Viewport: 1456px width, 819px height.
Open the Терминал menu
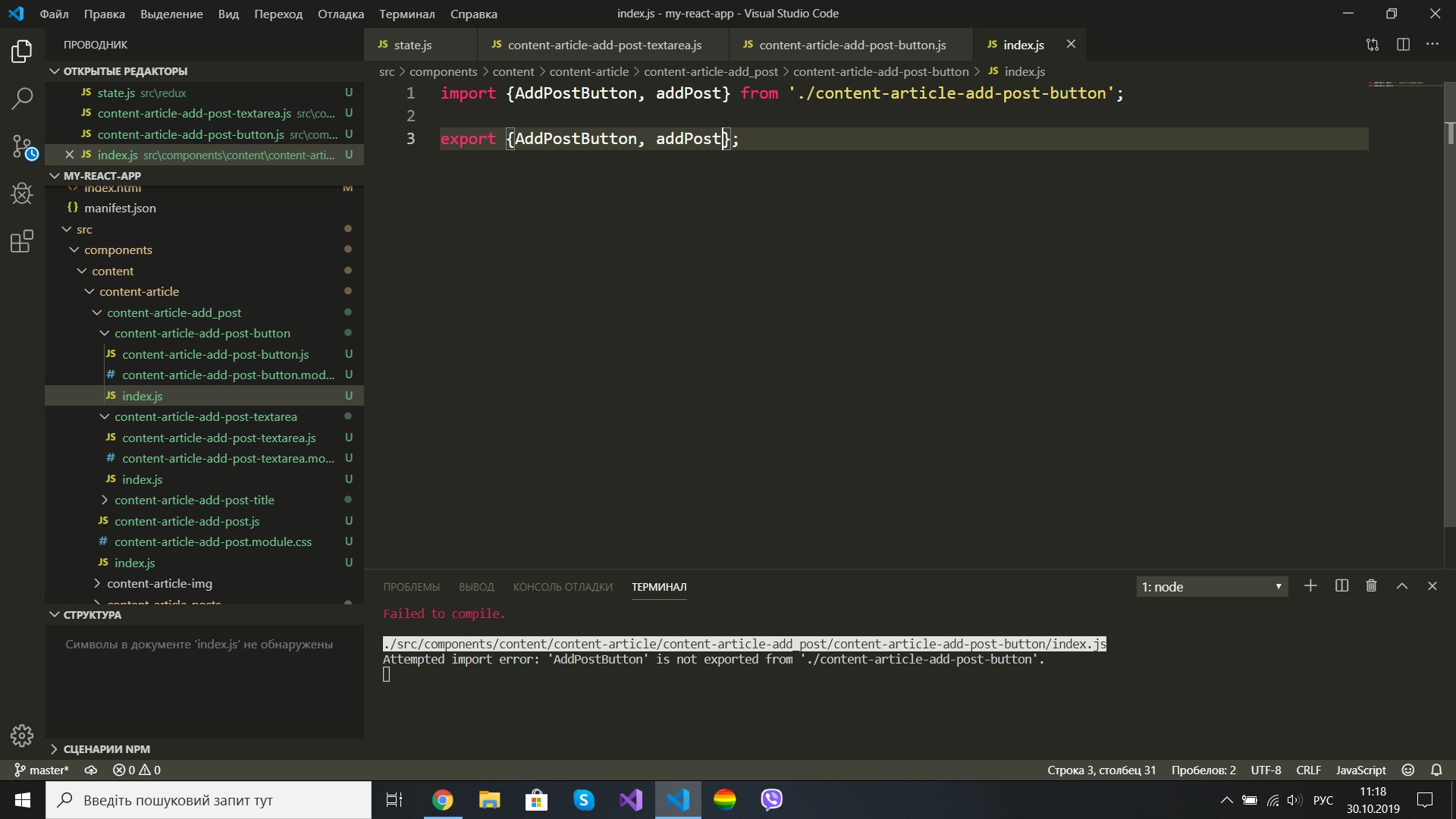(406, 14)
